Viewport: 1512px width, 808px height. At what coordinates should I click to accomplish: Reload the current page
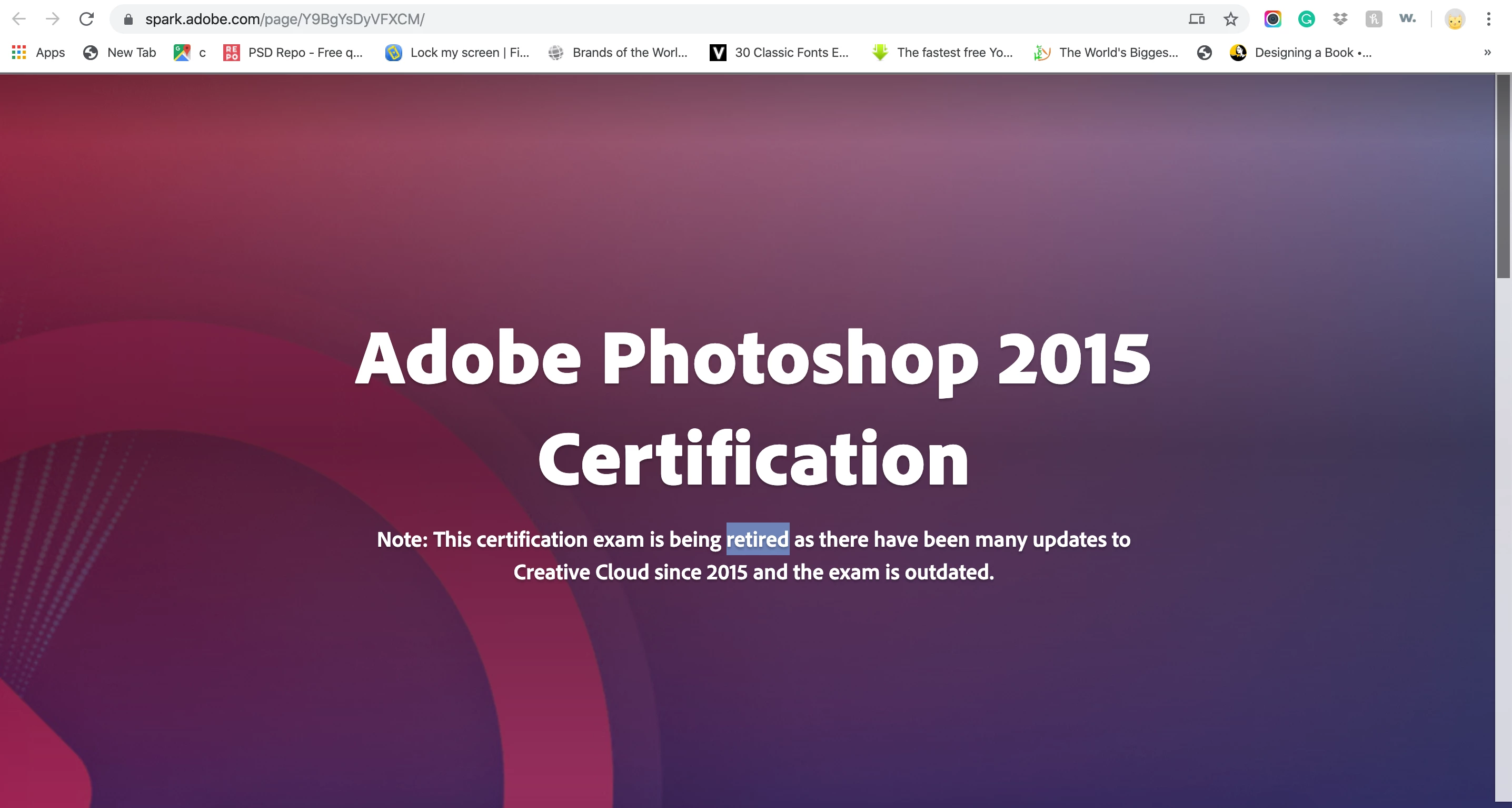(x=86, y=19)
